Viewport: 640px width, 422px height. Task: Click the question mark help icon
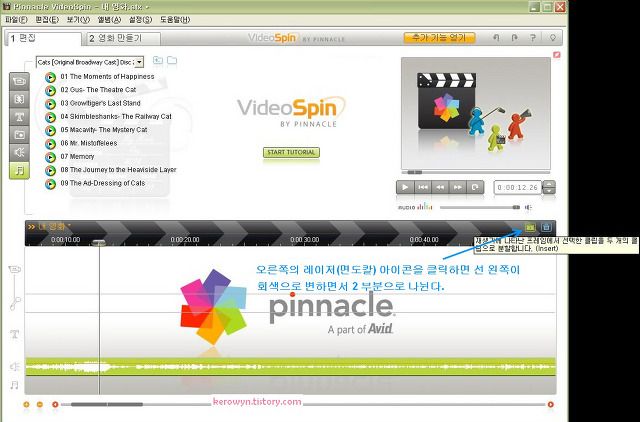coord(533,38)
